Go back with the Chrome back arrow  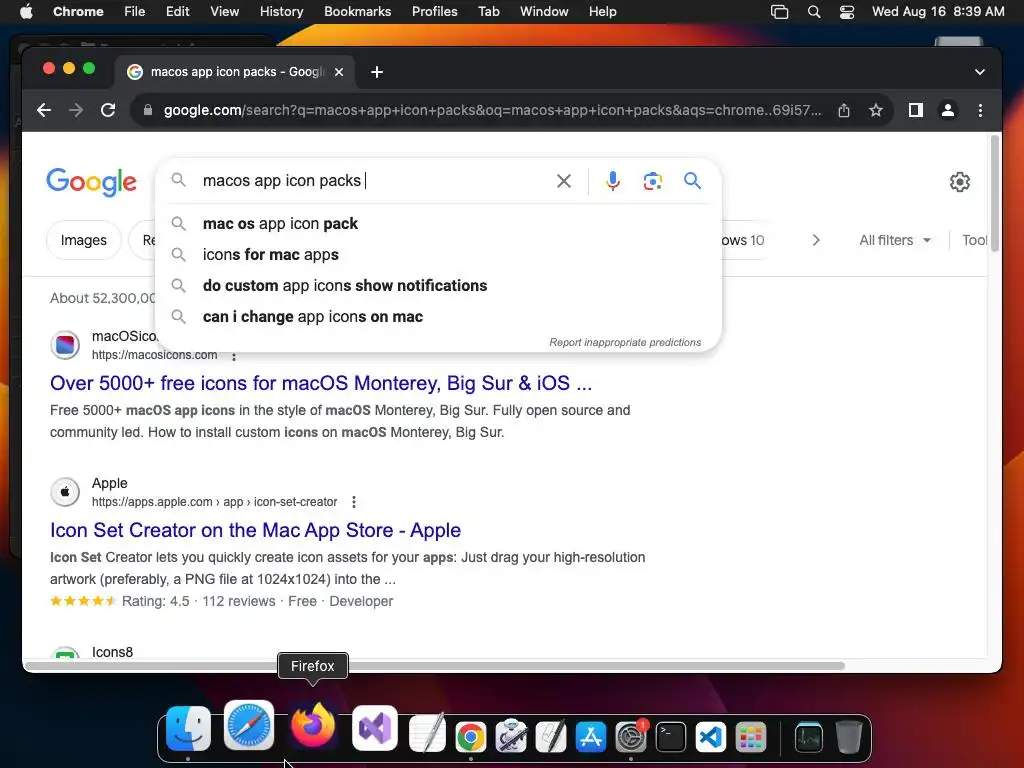pyautogui.click(x=44, y=110)
